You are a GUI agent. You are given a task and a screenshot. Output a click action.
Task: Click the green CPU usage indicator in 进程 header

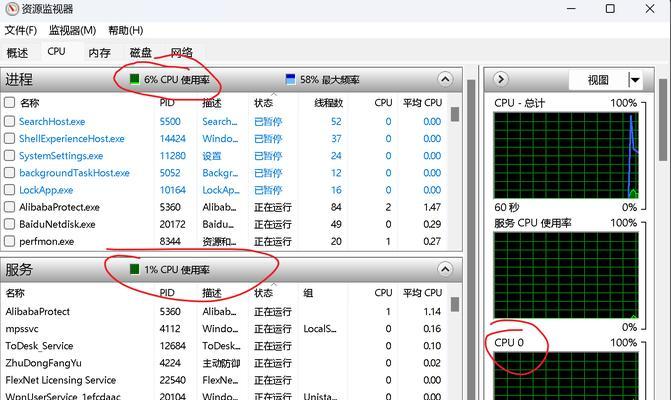[134, 79]
